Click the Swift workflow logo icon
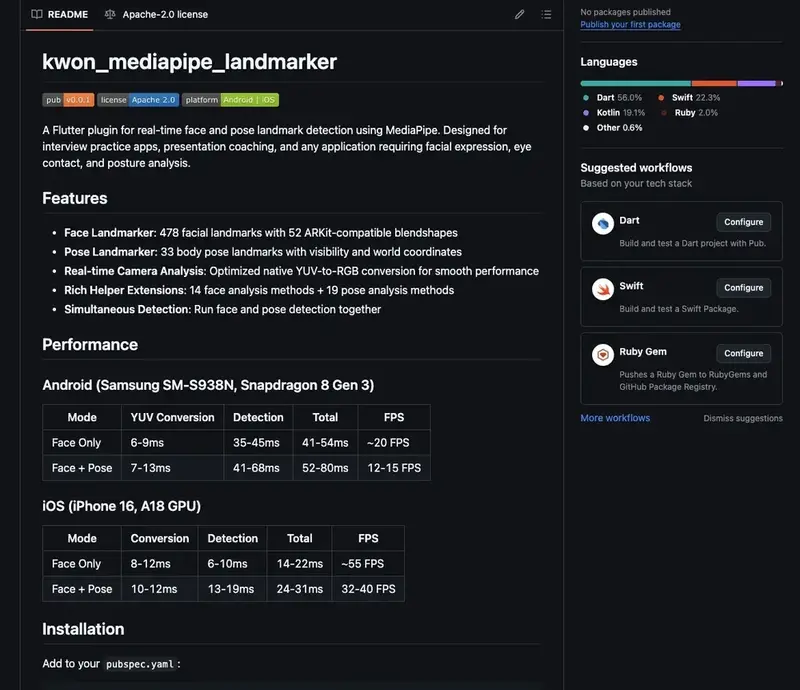This screenshot has height=690, width=800. (603, 289)
